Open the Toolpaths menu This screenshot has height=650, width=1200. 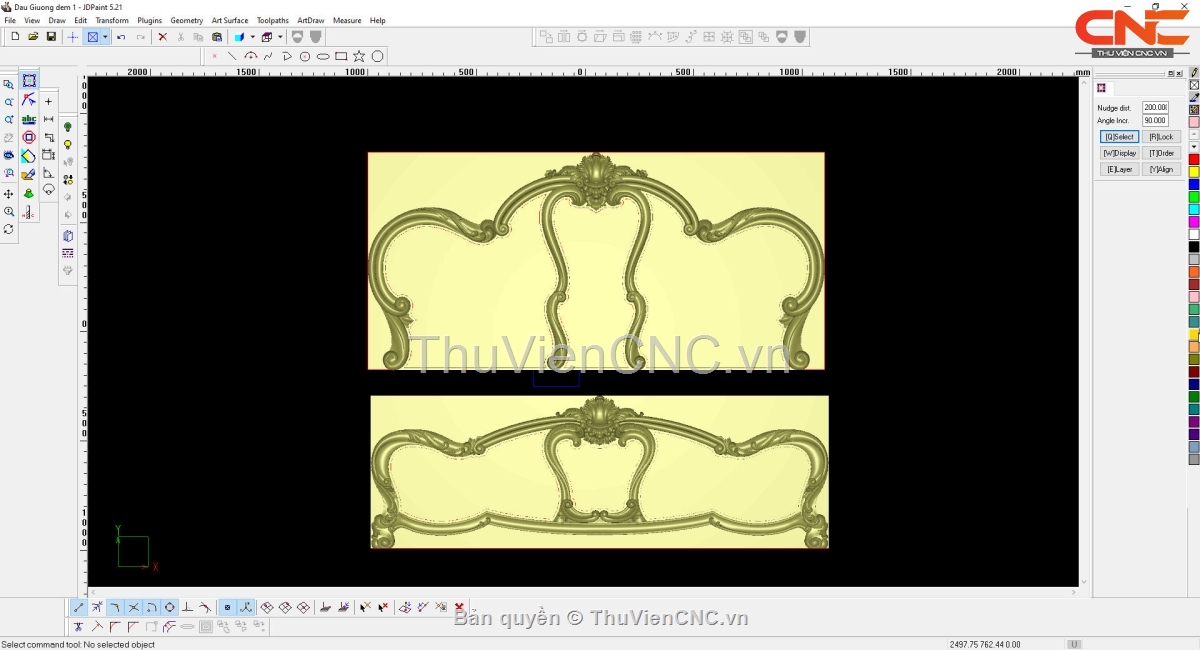point(272,20)
